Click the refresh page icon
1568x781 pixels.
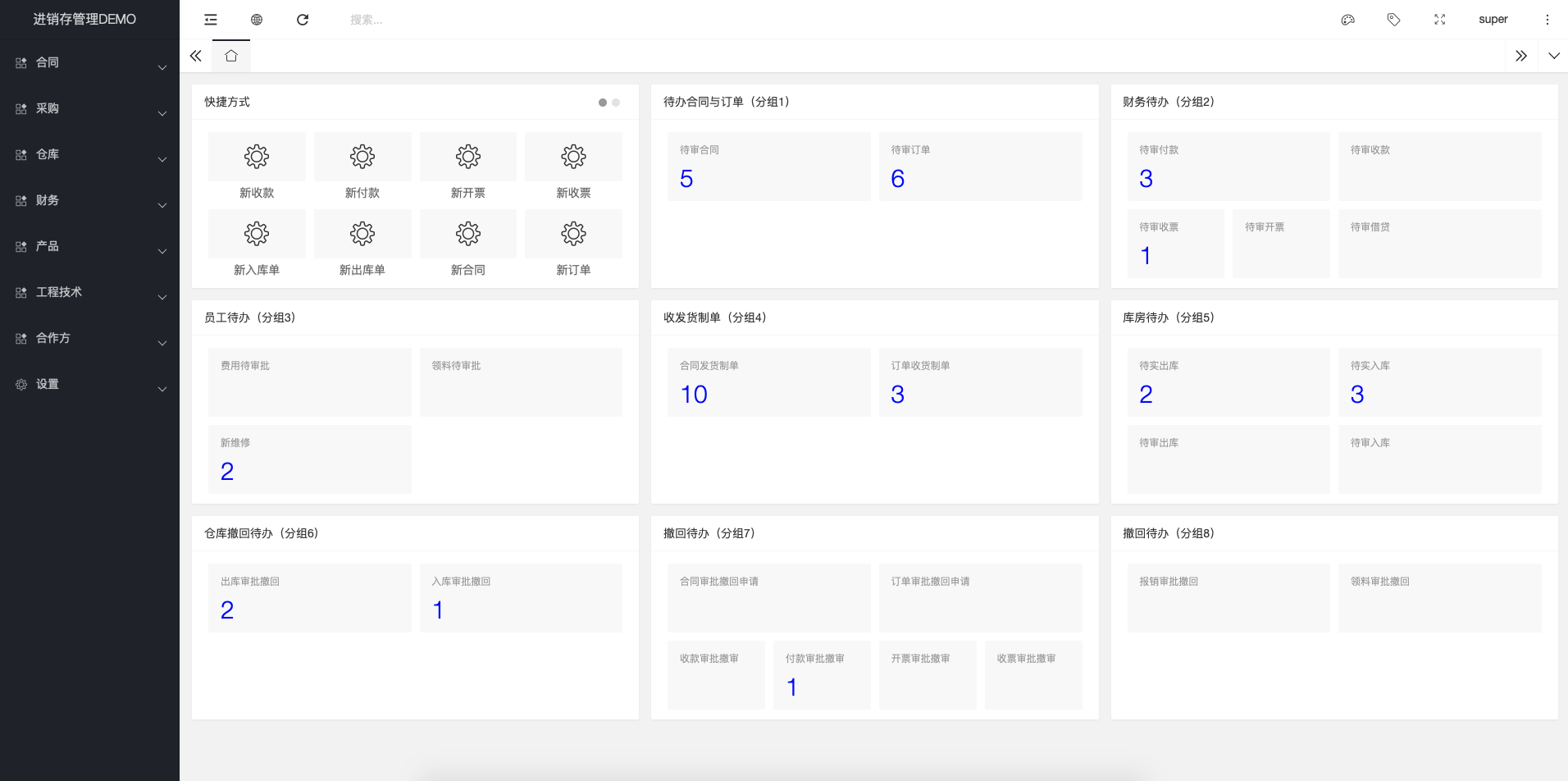coord(303,20)
